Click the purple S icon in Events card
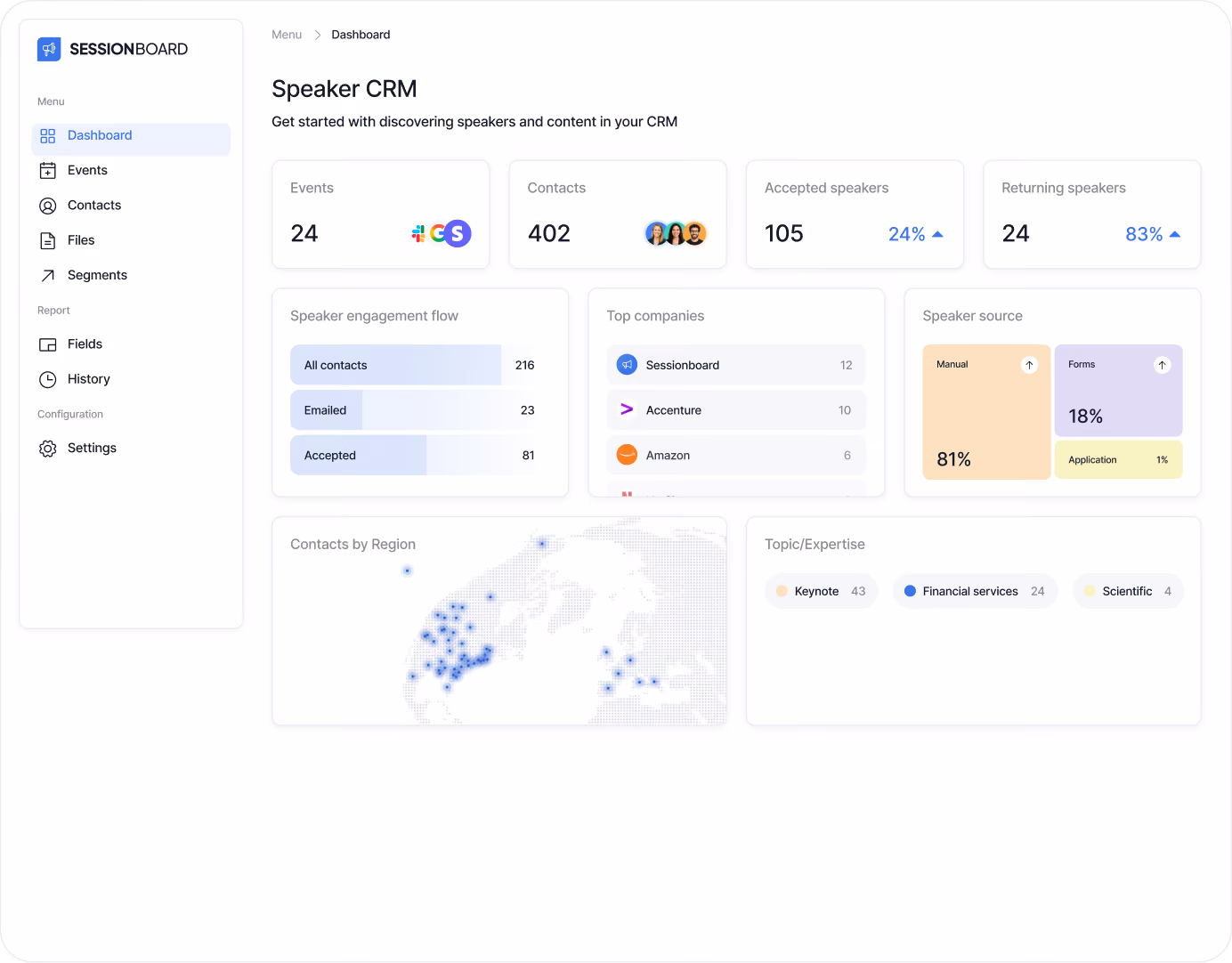 point(458,233)
